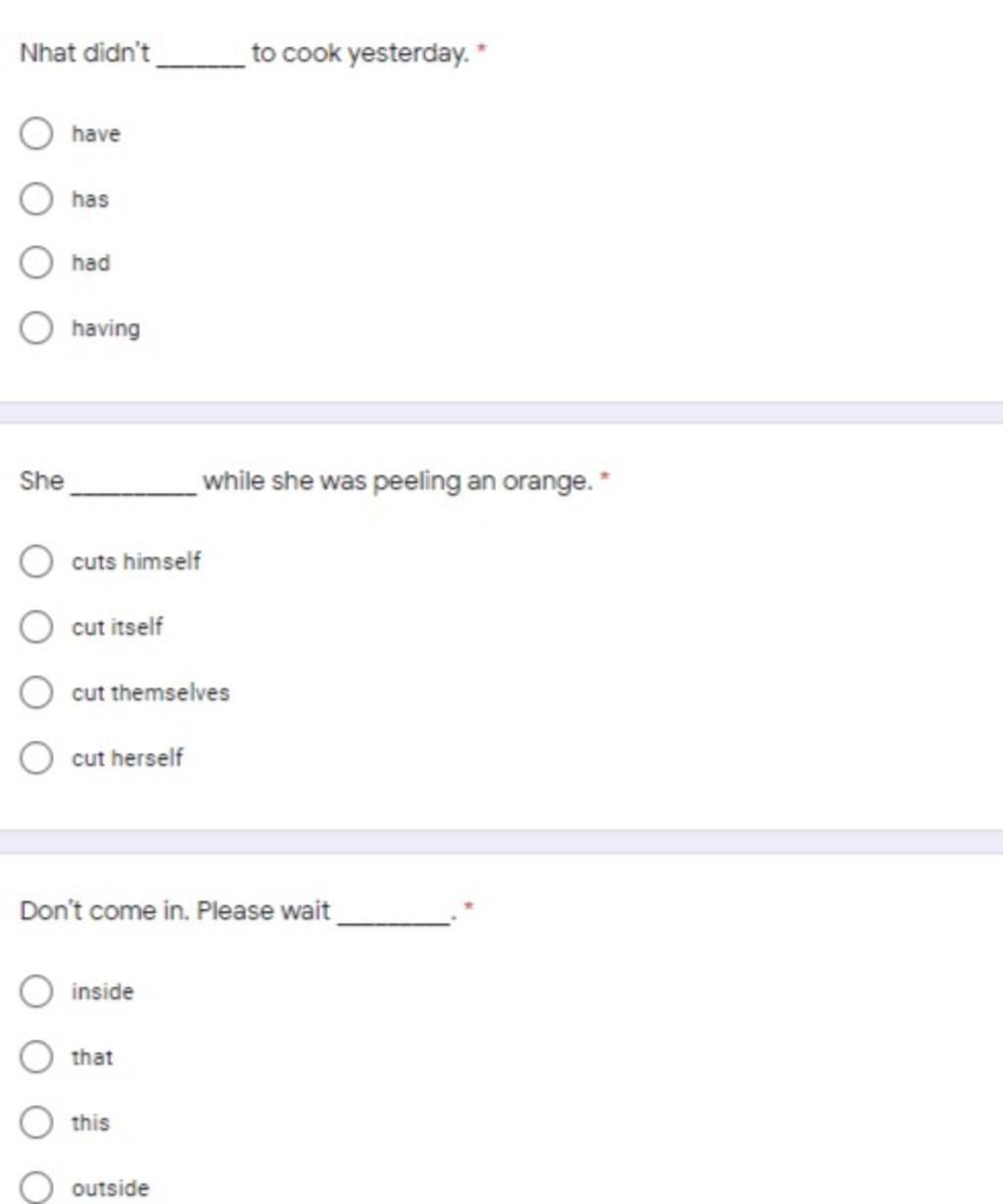Click the 'She ___ while she was peeling' question text
Image resolution: width=1003 pixels, height=1204 pixels.
coord(307,482)
